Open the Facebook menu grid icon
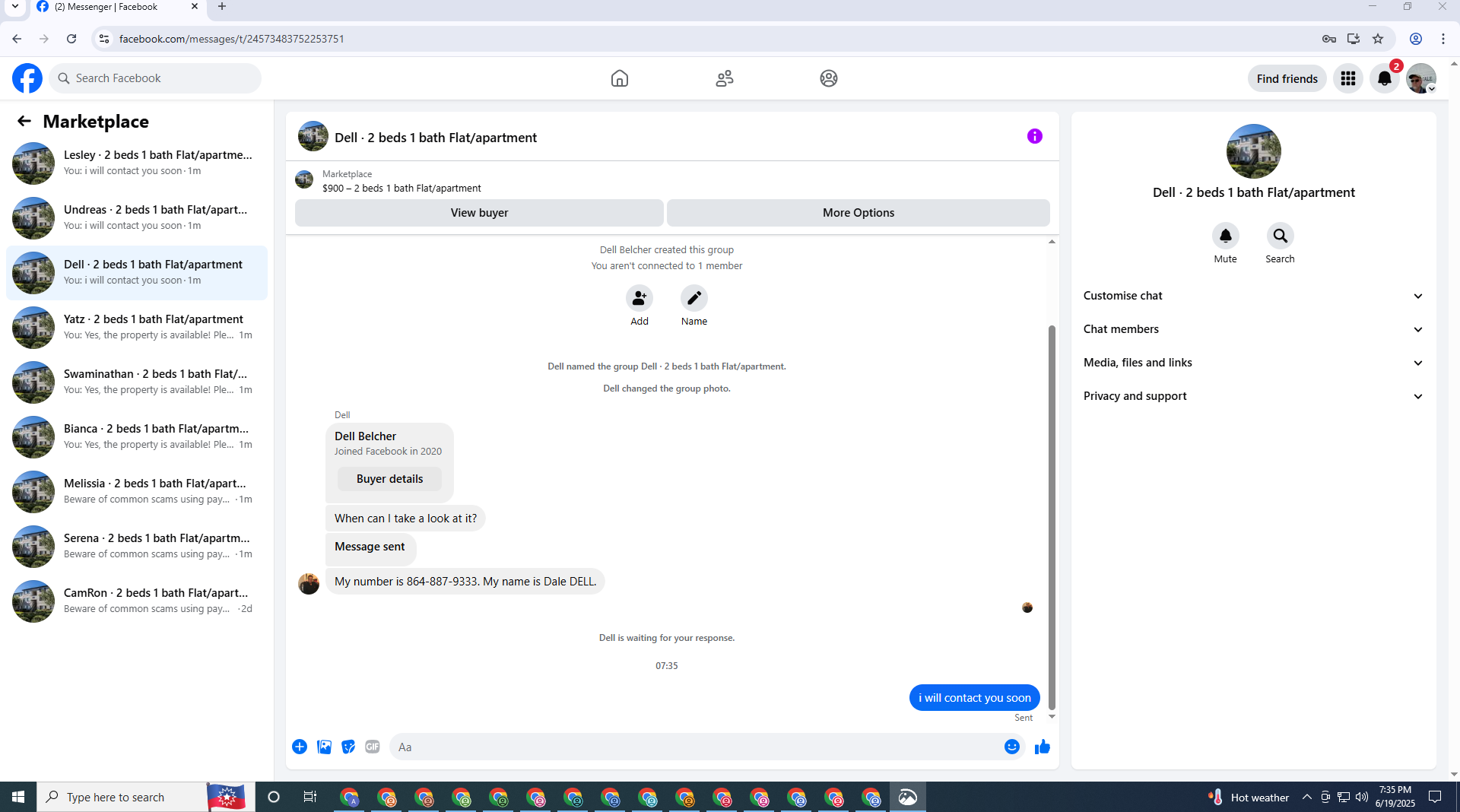Screen dimensions: 1460x812 (1348, 78)
